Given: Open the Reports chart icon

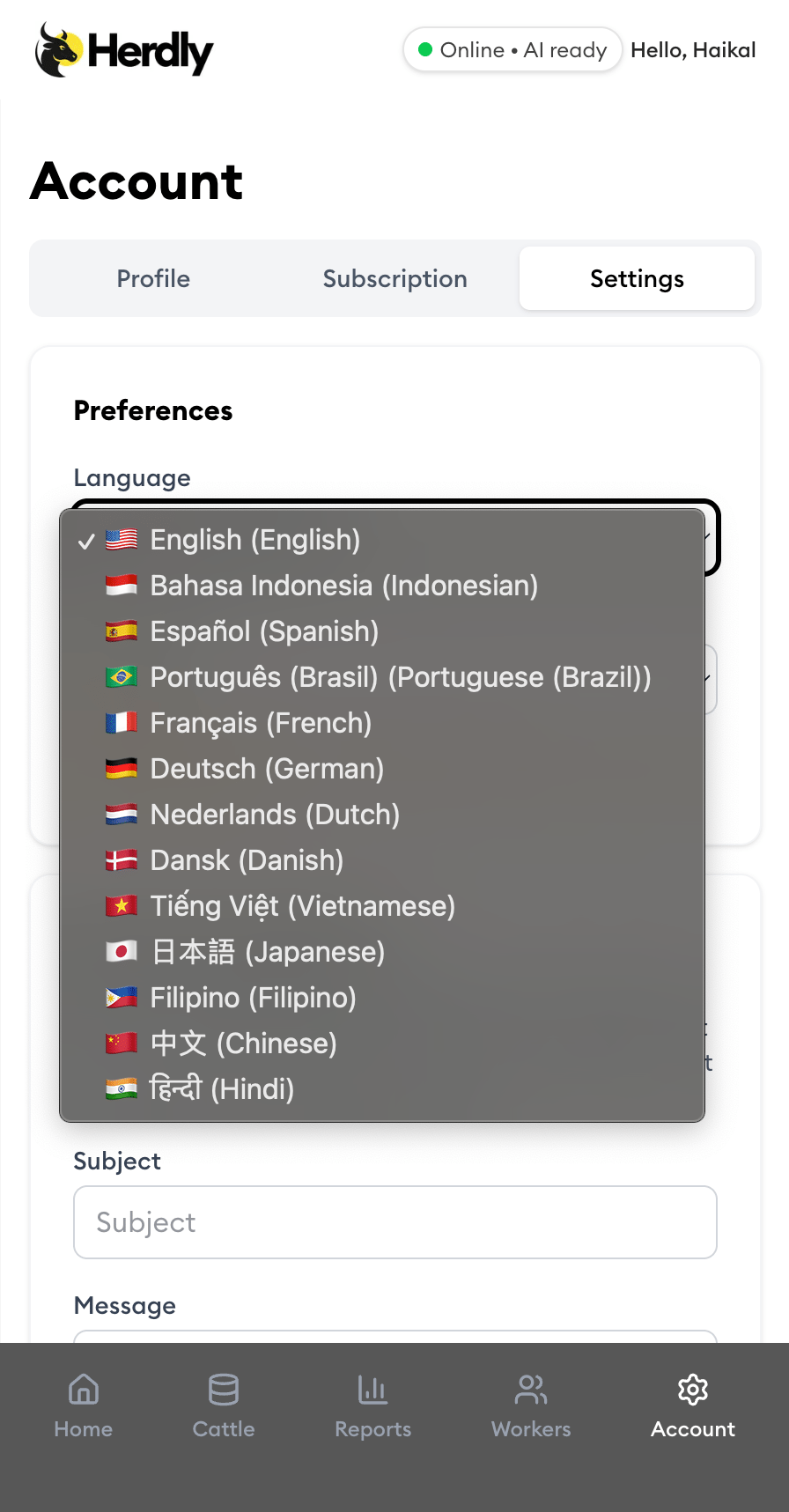Looking at the screenshot, I should 372,1390.
